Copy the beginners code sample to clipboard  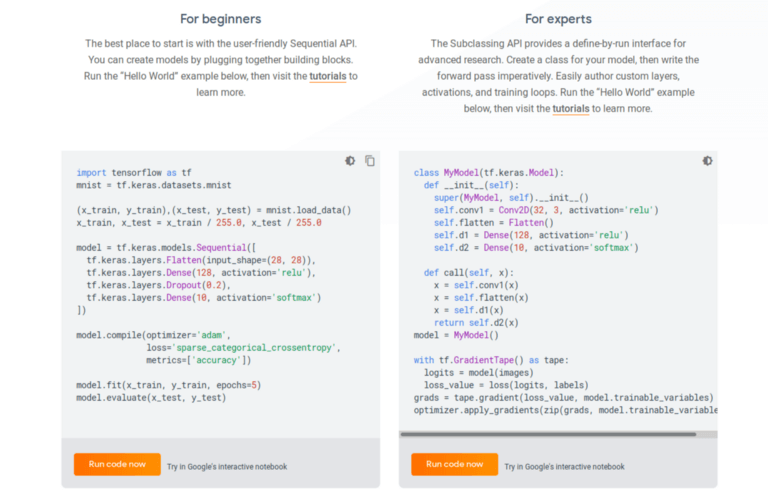370,161
